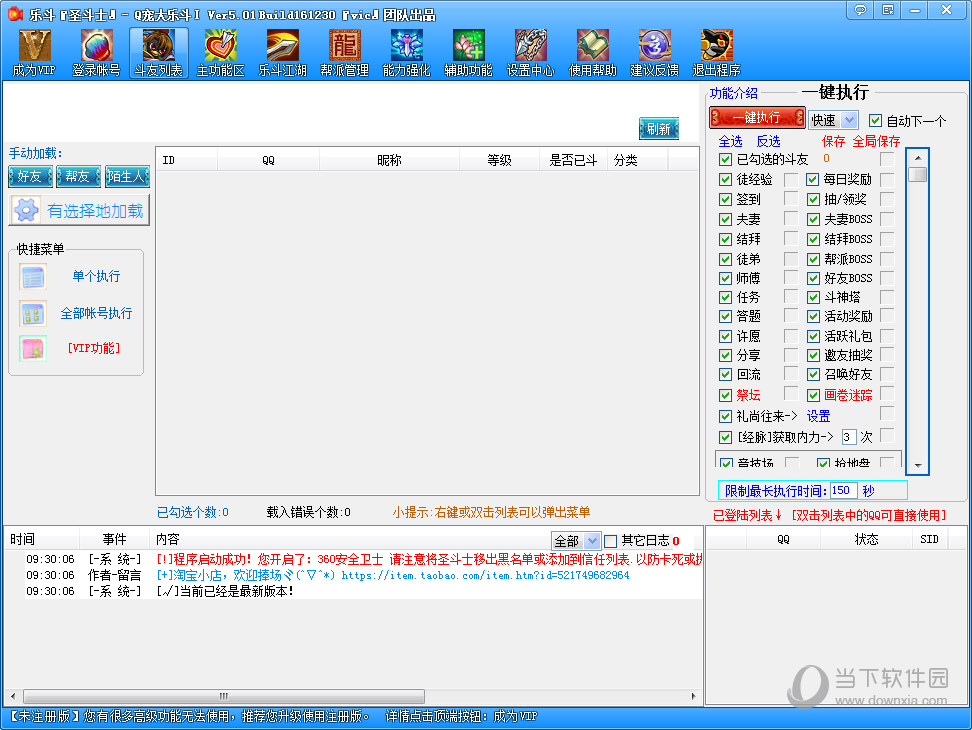Click the 单个执行 menu entry

[96, 276]
